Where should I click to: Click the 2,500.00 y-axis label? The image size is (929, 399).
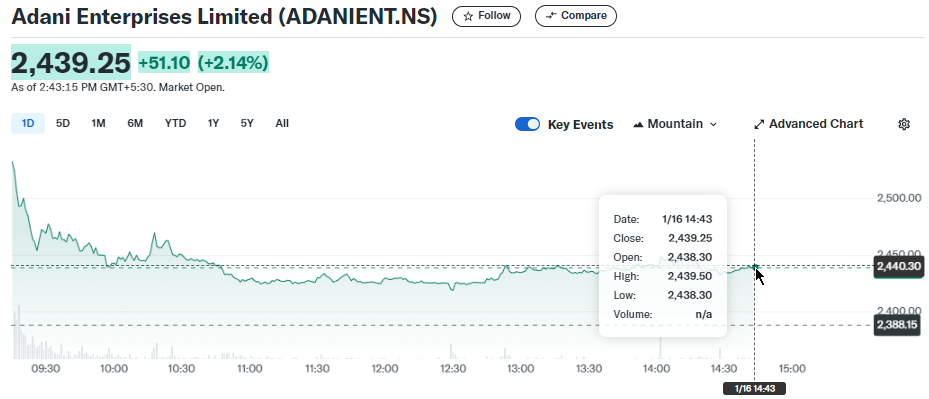point(899,197)
